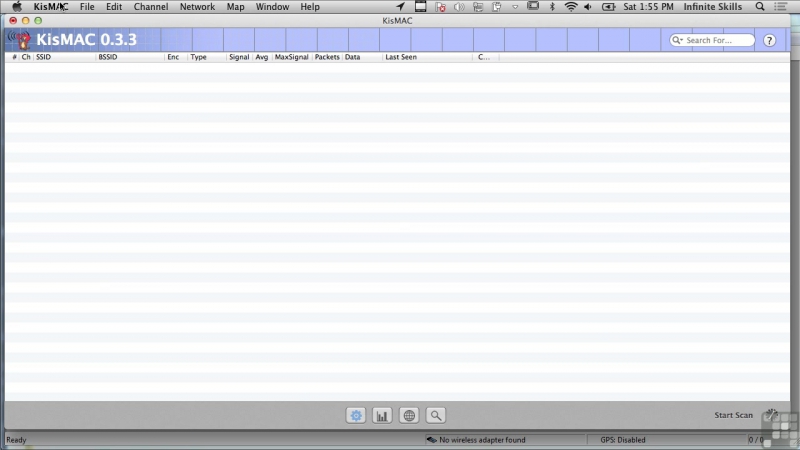Sort by the Packets column header
The image size is (800, 450).
pyautogui.click(x=327, y=57)
